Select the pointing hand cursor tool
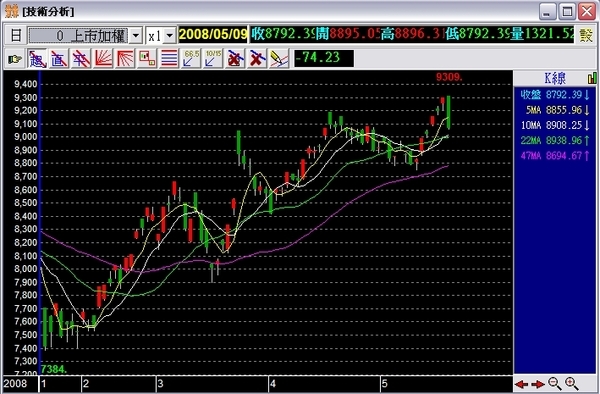 click(15, 59)
